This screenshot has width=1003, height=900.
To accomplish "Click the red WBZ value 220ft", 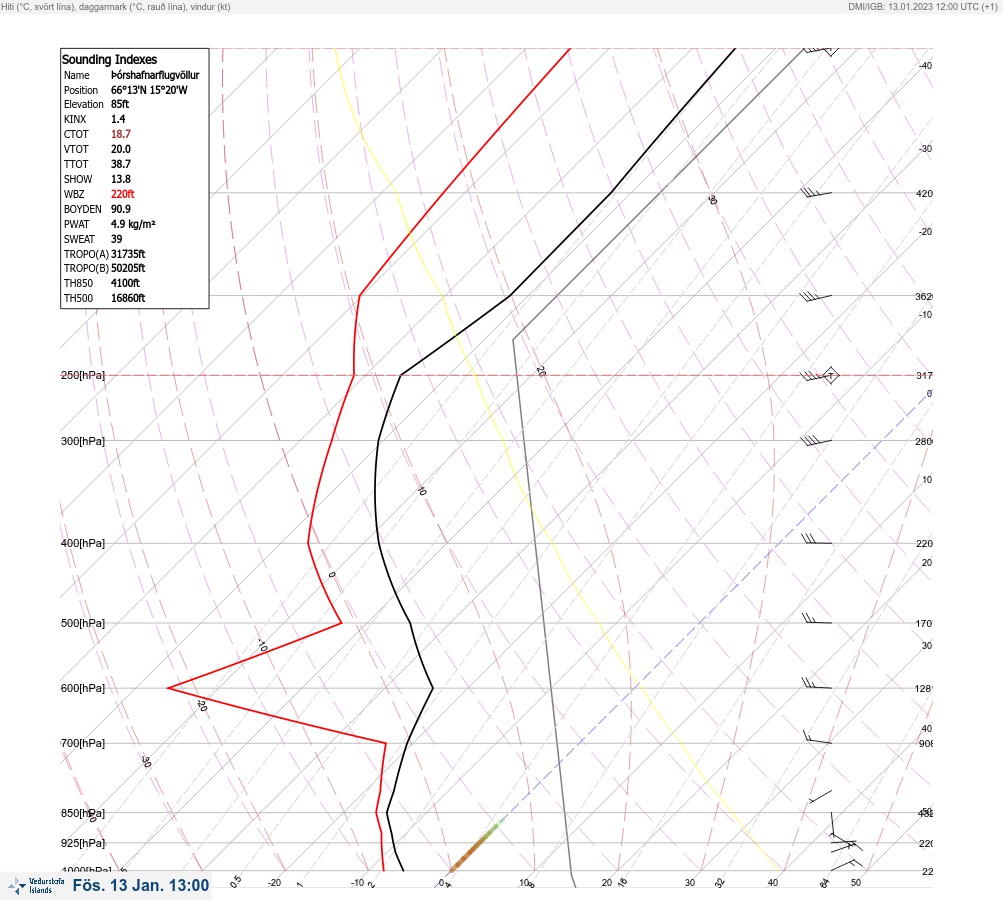I will [122, 194].
